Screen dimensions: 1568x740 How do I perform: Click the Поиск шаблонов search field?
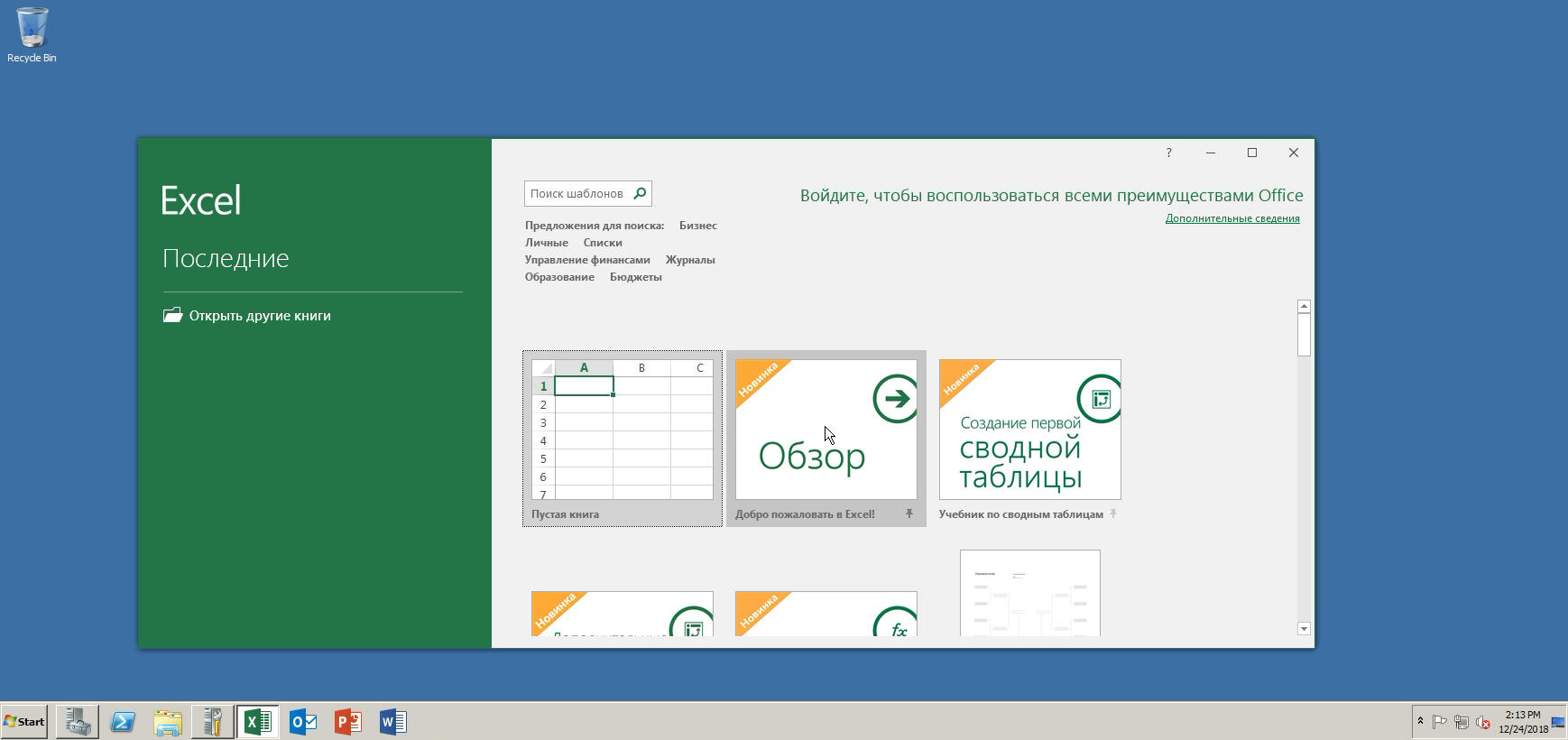[x=577, y=193]
